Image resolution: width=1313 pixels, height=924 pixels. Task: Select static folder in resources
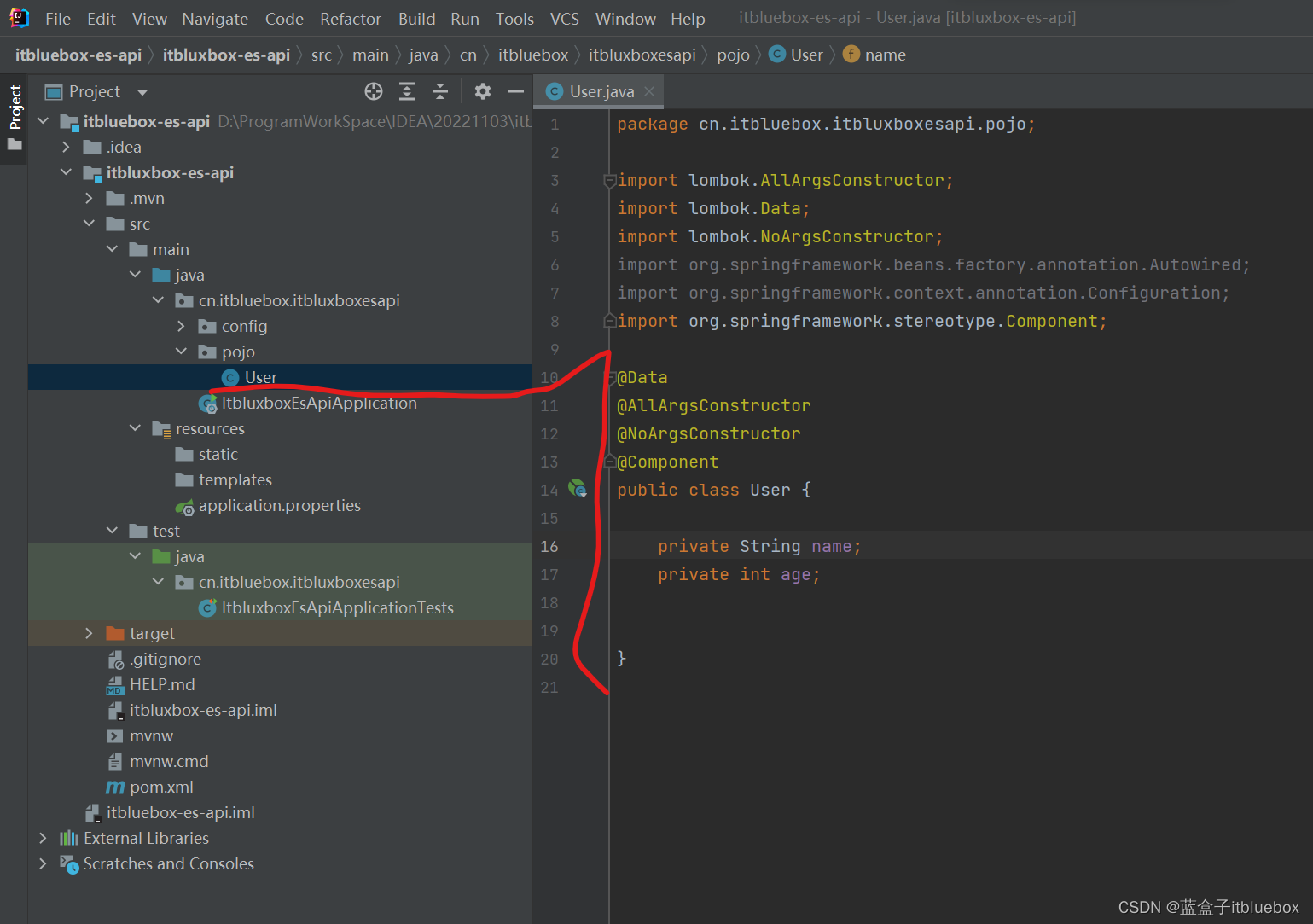click(218, 454)
